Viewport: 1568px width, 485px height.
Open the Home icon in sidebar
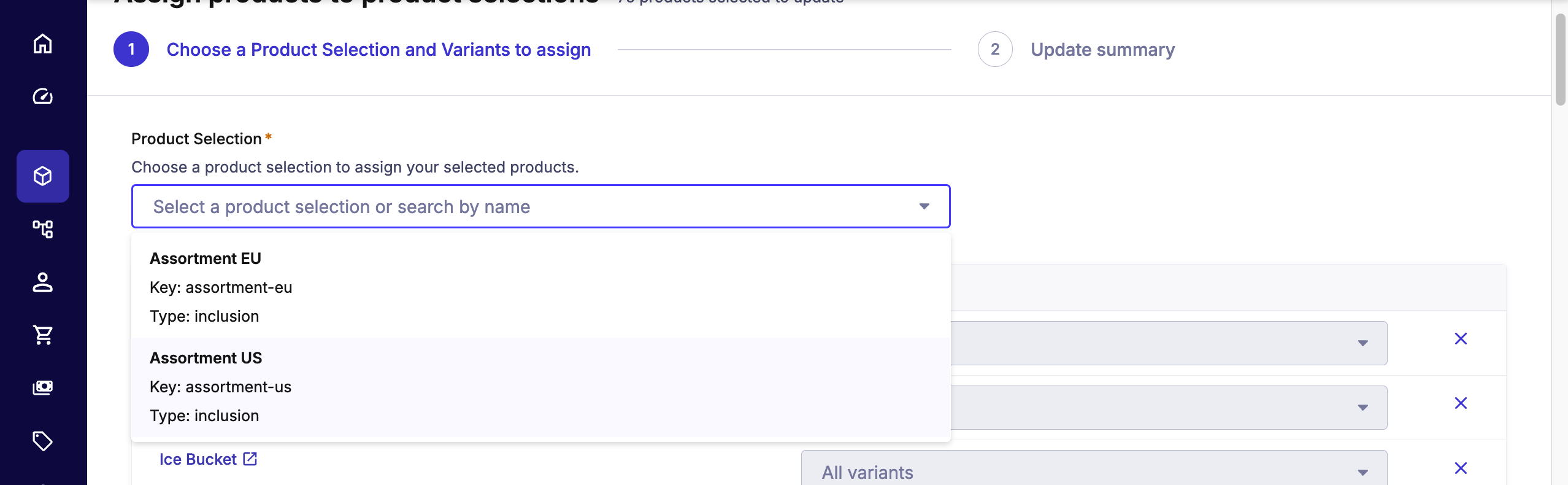42,44
